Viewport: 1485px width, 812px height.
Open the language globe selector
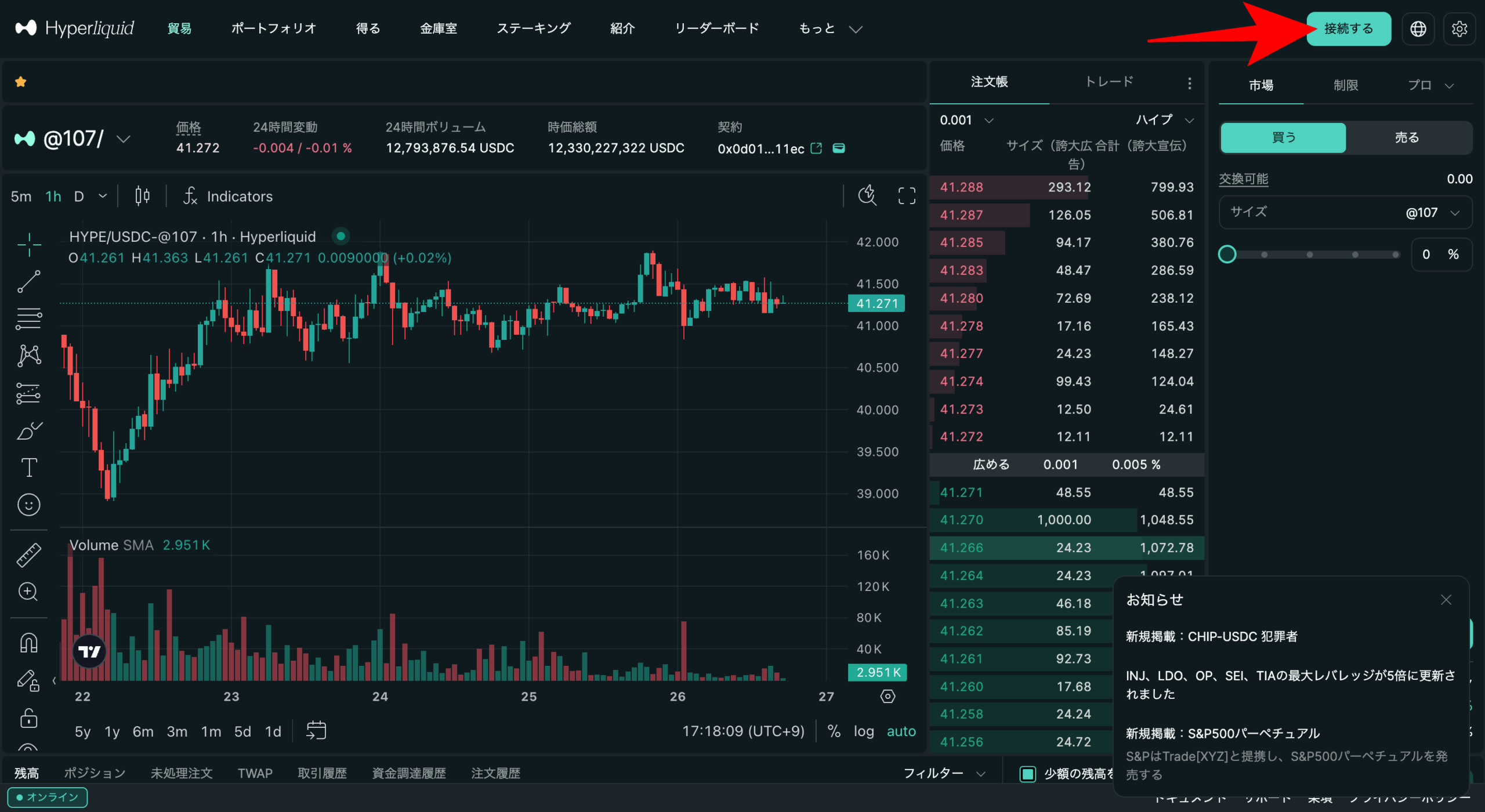tap(1418, 28)
